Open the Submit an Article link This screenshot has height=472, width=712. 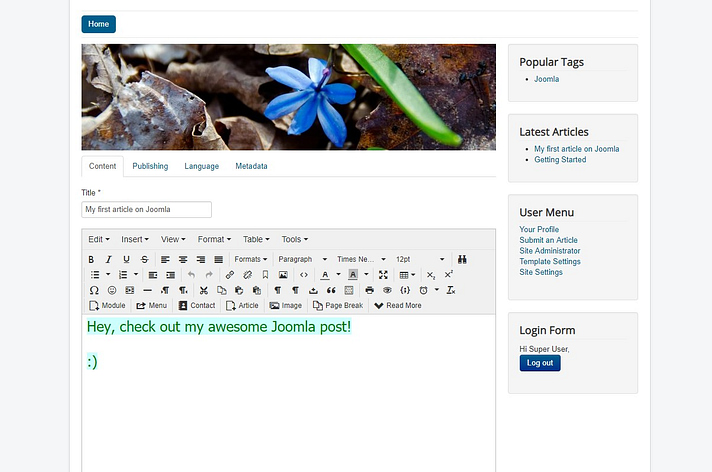pos(548,240)
